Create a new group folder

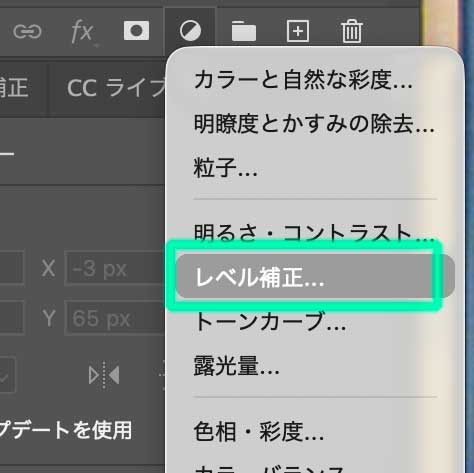[244, 31]
